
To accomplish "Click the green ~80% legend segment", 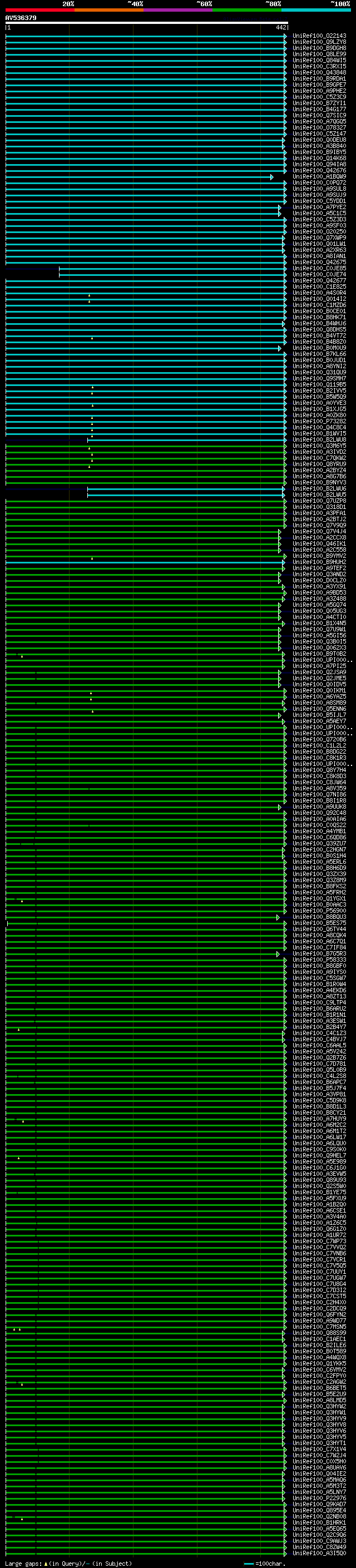I will point(247,10).
